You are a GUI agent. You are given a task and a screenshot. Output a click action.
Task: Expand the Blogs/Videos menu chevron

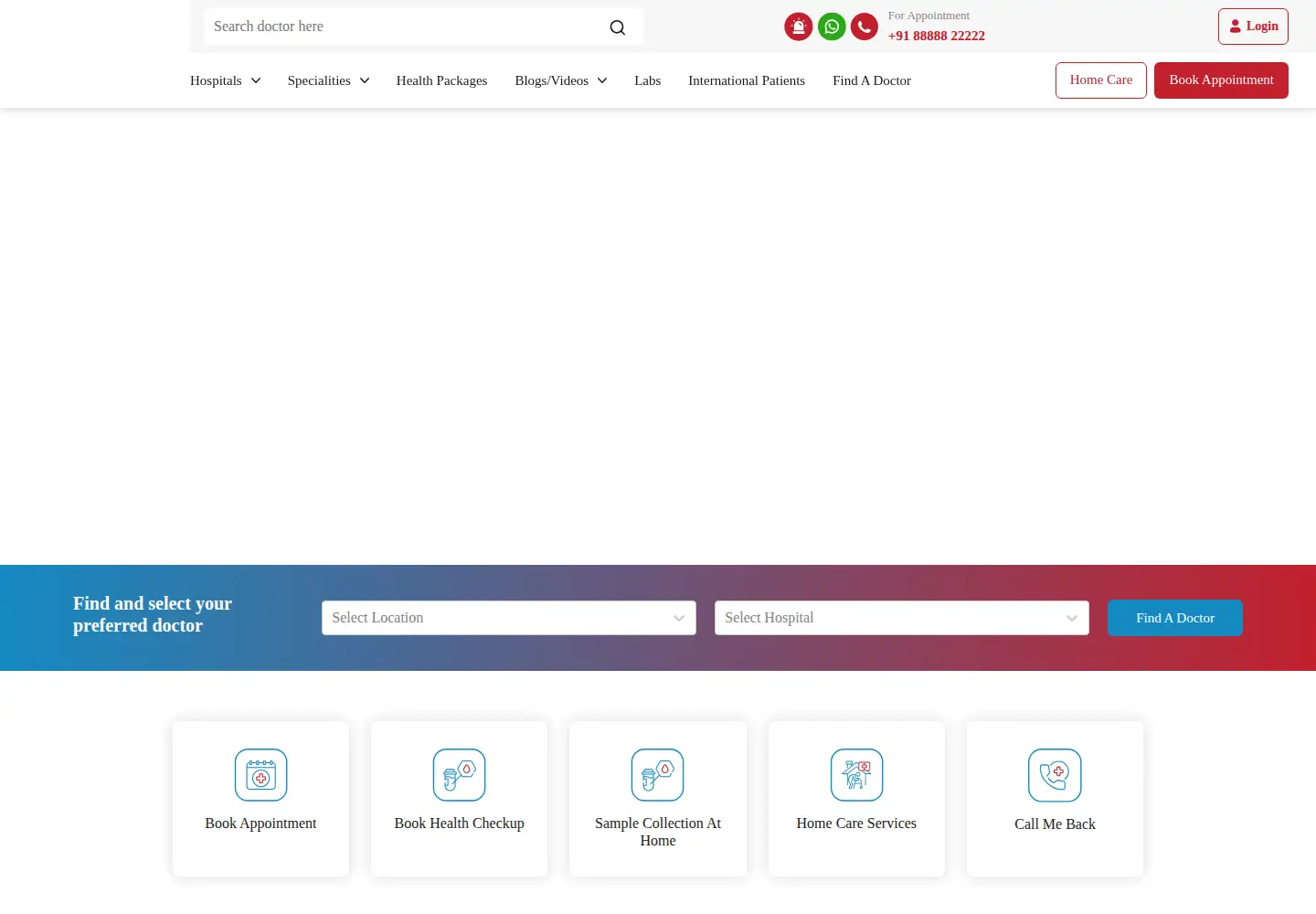[x=602, y=80]
